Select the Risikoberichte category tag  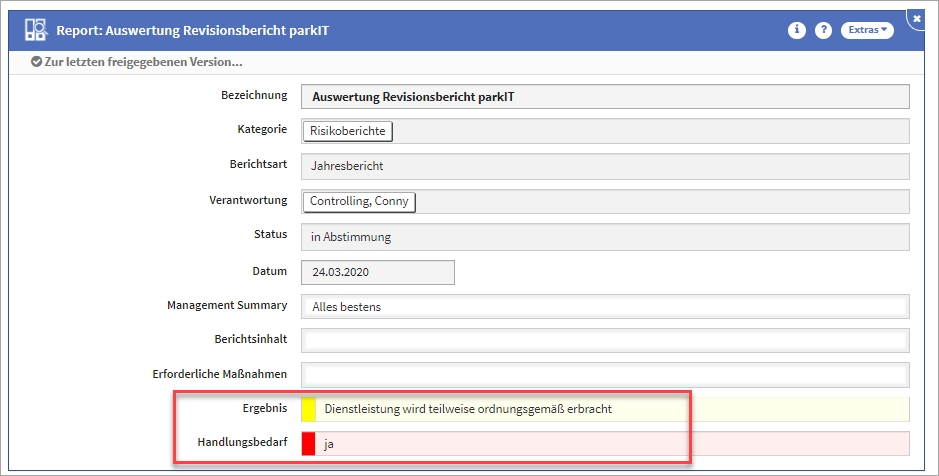[x=347, y=131]
